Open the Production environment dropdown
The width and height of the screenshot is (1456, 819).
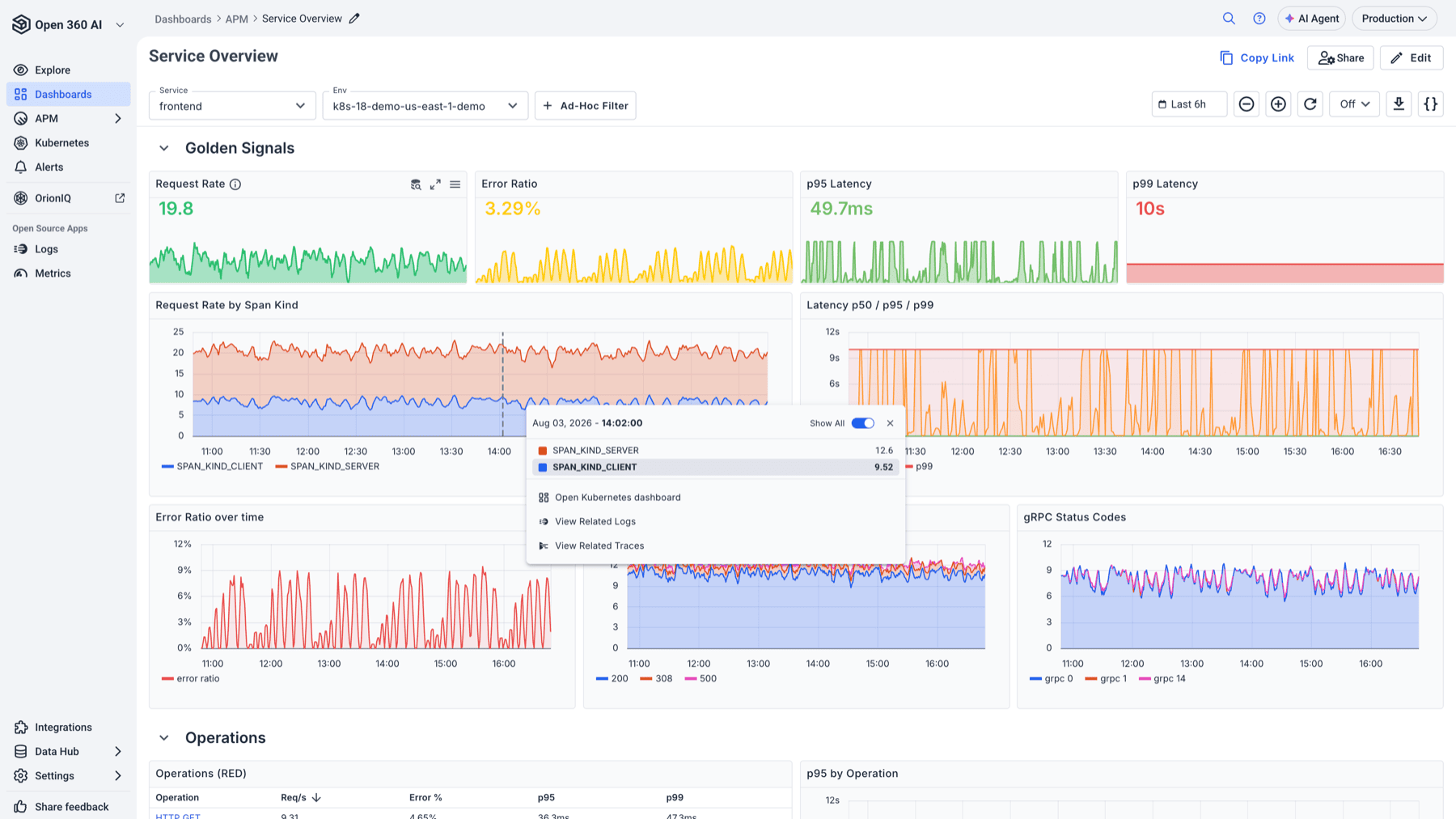(x=1395, y=19)
